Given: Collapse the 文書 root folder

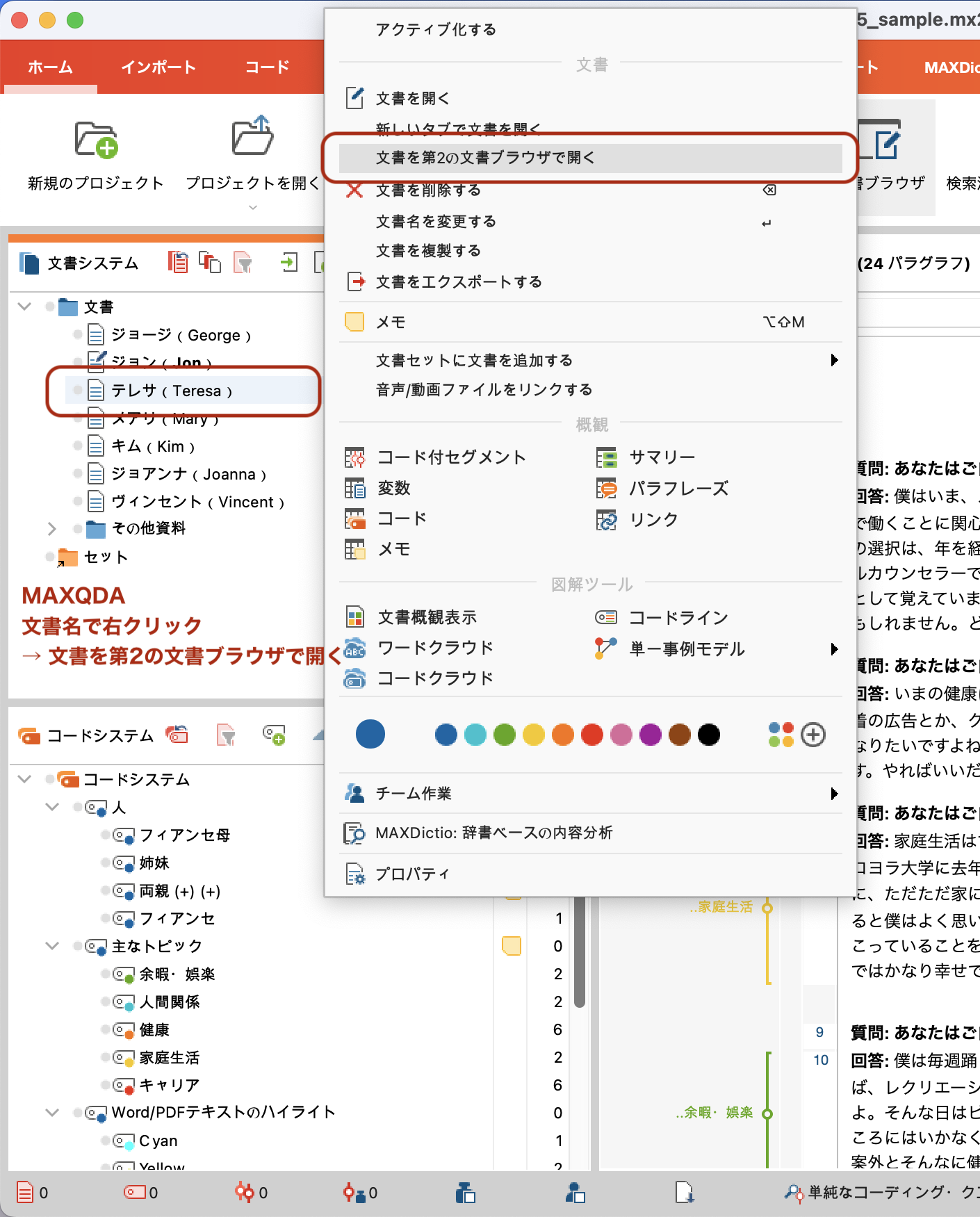Looking at the screenshot, I should pyautogui.click(x=25, y=307).
